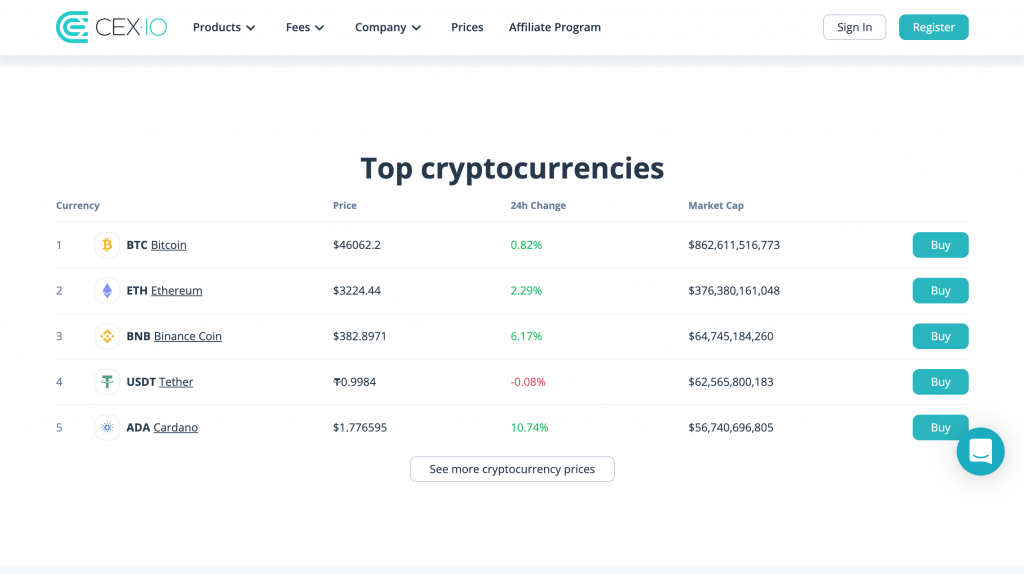Open the Ethereum link

[x=176, y=291]
